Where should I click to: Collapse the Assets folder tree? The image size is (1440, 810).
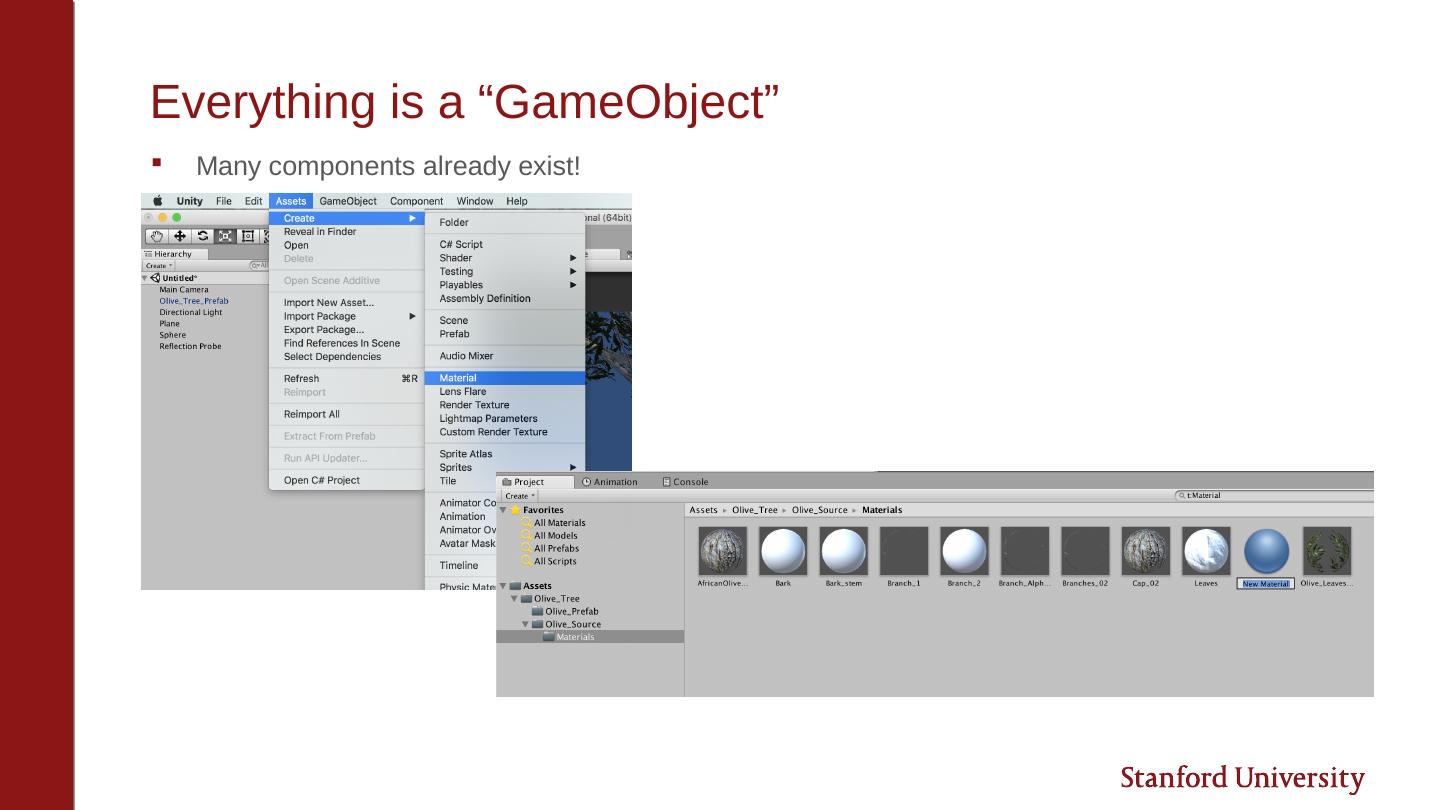pyautogui.click(x=503, y=586)
